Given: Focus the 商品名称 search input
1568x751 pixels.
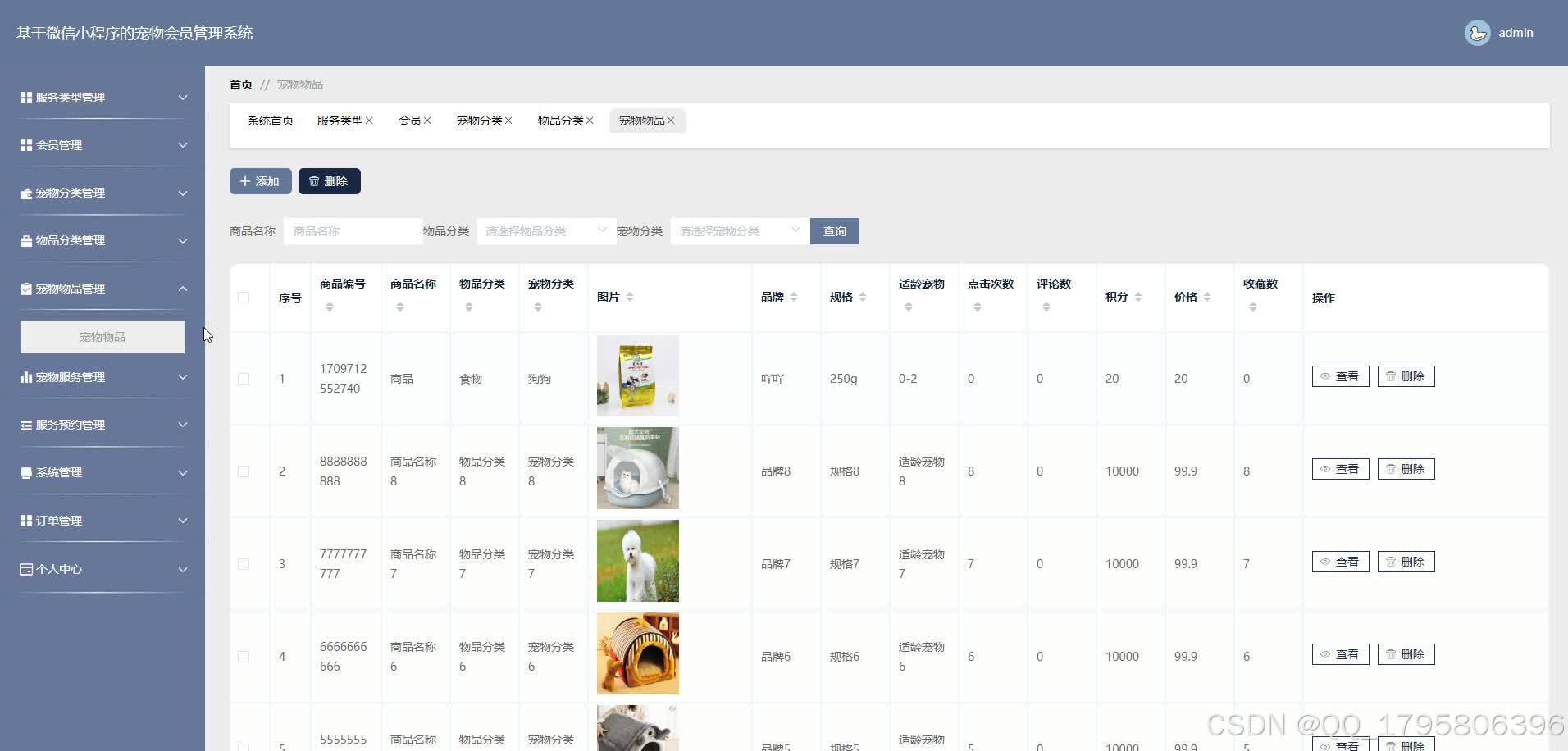Looking at the screenshot, I should click(x=353, y=231).
